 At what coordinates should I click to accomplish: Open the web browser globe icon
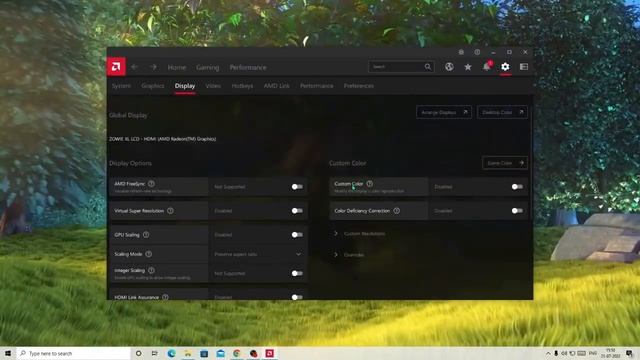(449, 67)
